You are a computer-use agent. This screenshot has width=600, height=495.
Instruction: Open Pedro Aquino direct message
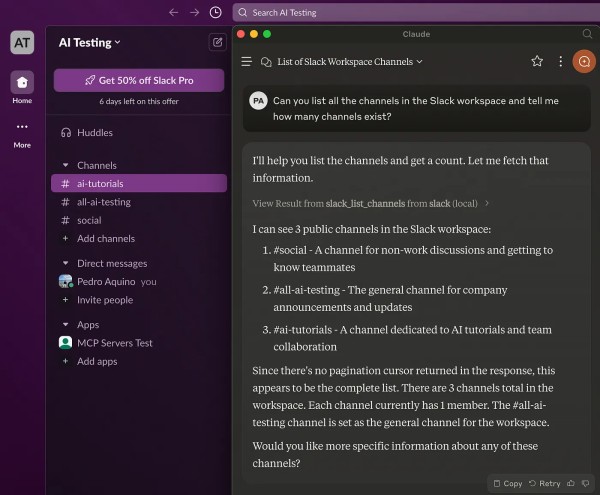pyautogui.click(x=139, y=282)
